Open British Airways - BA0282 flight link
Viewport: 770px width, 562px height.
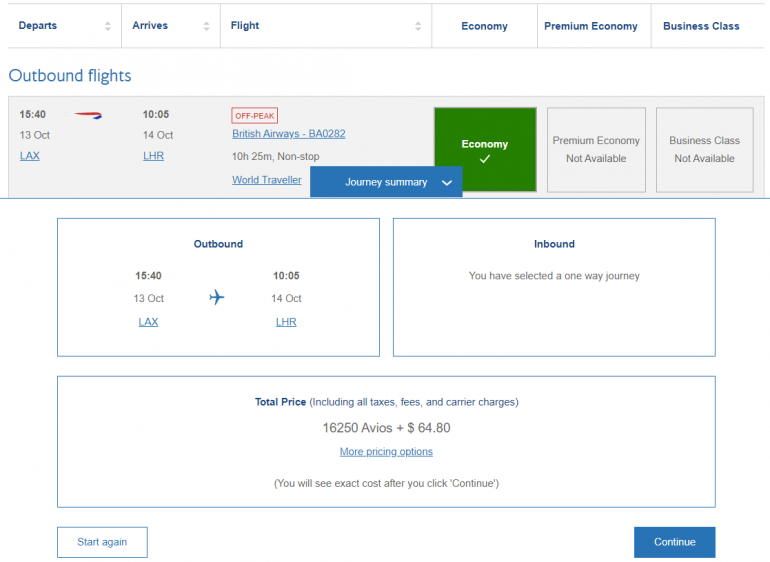[288, 133]
